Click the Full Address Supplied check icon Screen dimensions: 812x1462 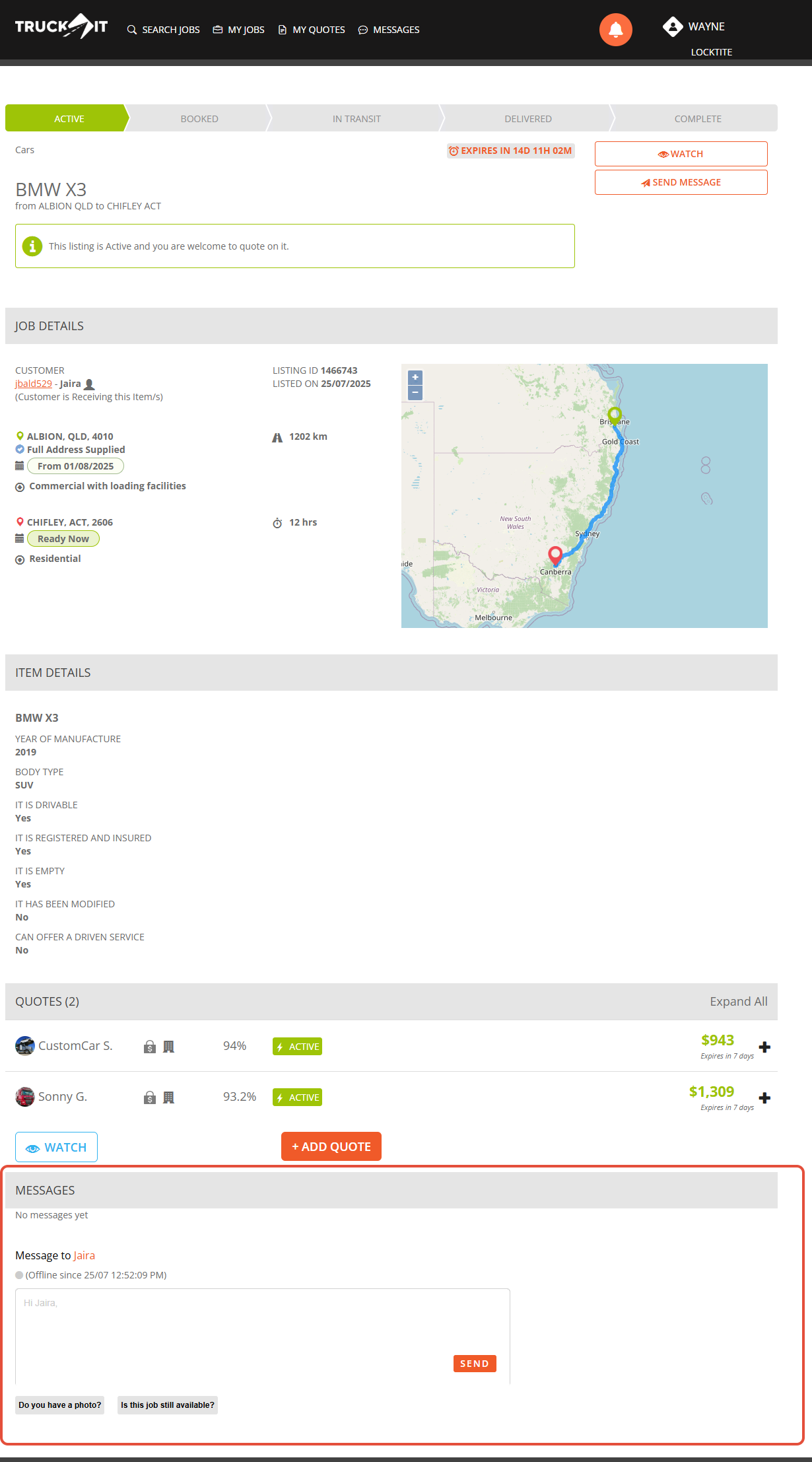tap(20, 450)
